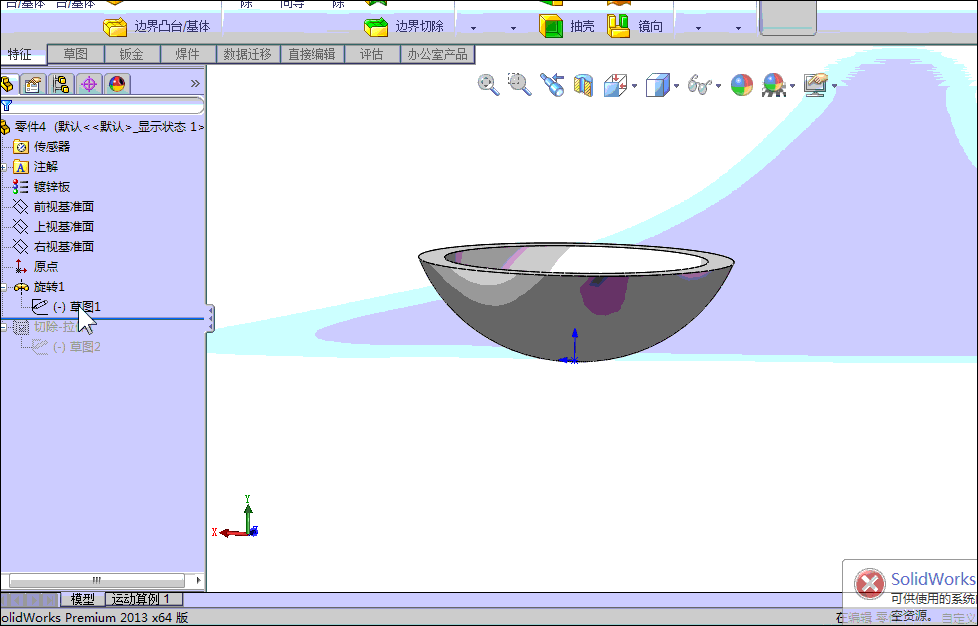Viewport: 978px width, 626px height.
Task: Open Edit Appearance via the color sphere
Action: (742, 85)
